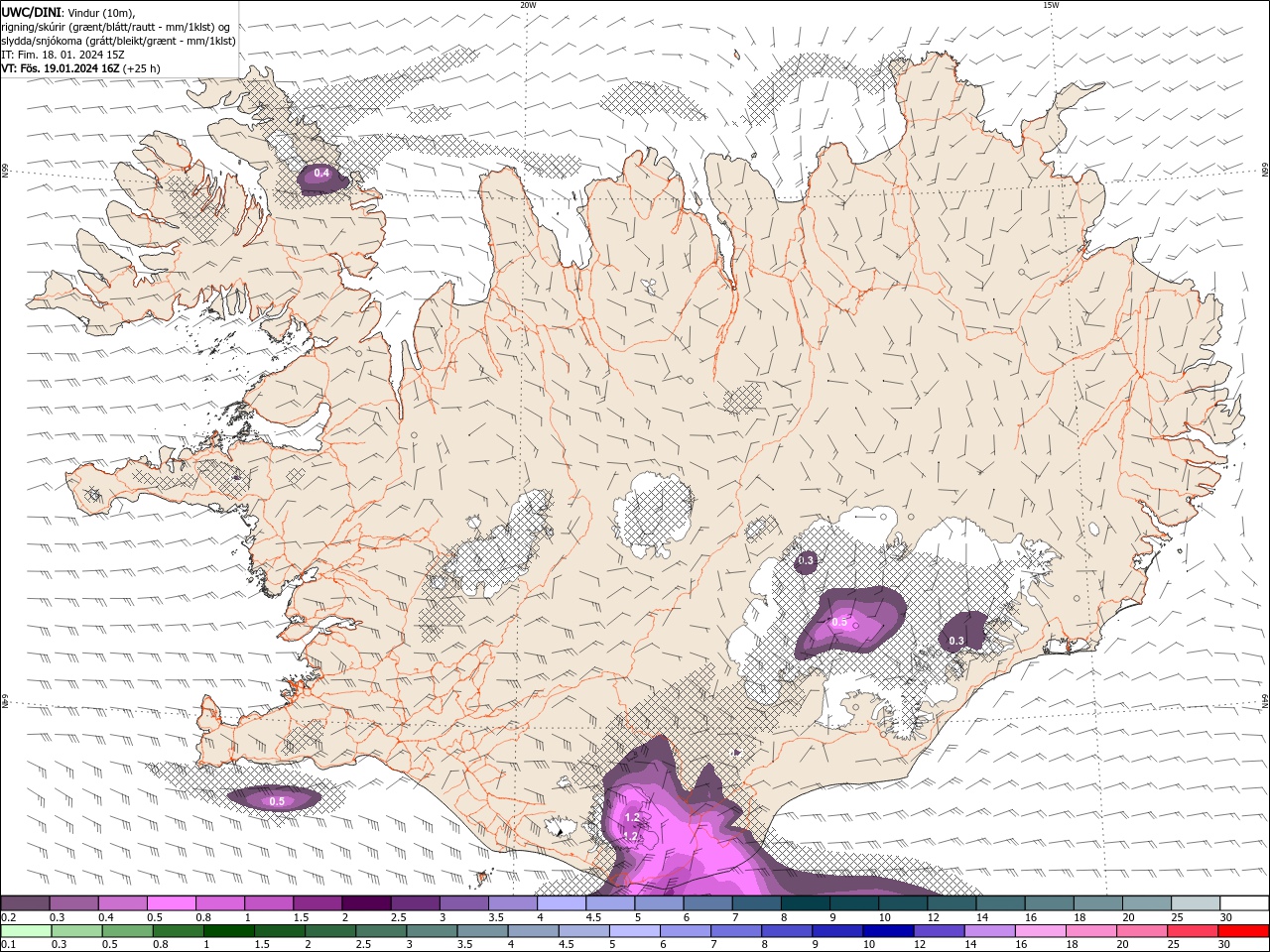Select the 'rigning/skúrir' legend description line
The image size is (1270, 952).
[116, 27]
